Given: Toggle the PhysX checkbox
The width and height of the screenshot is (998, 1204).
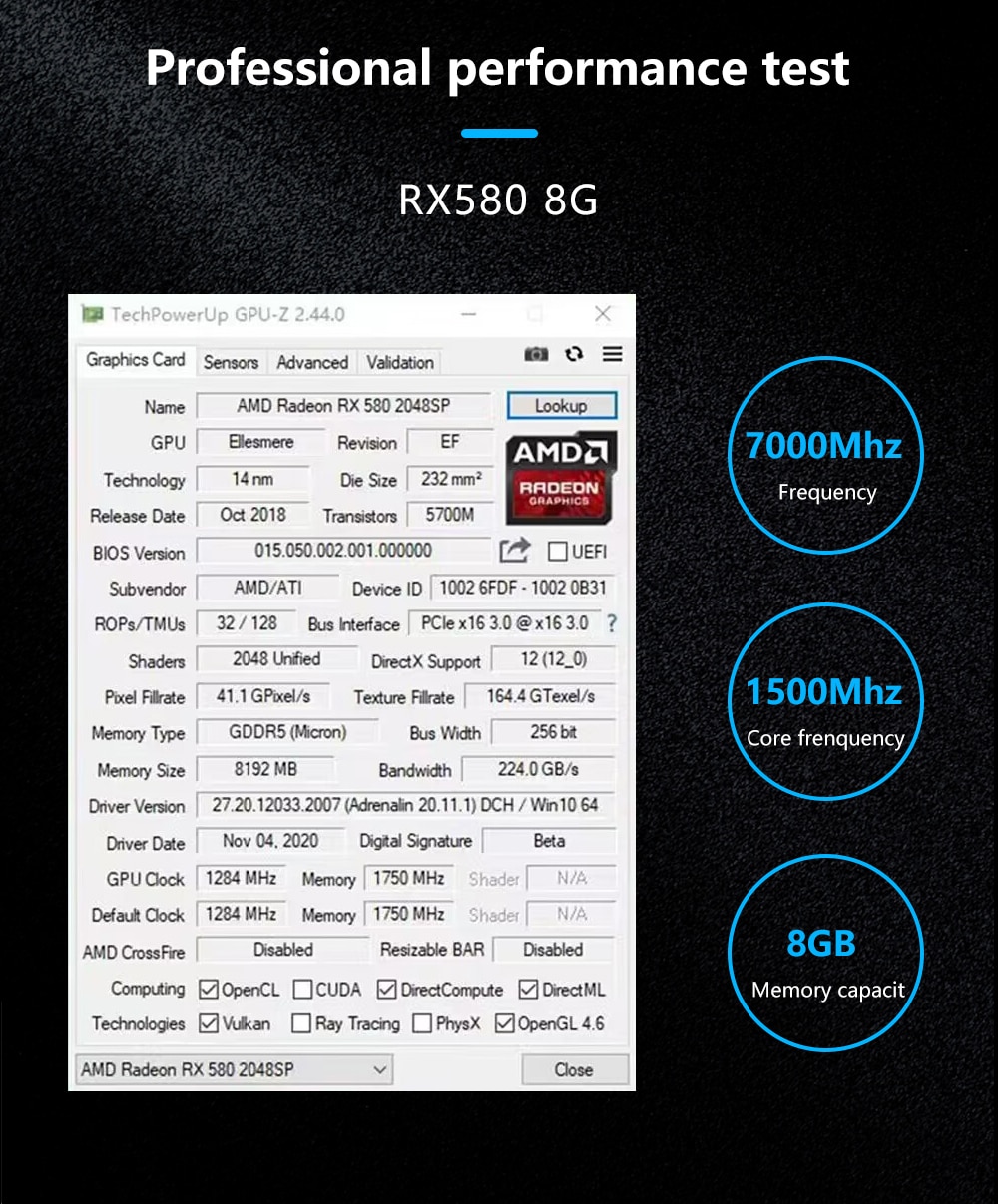Looking at the screenshot, I should [422, 1023].
